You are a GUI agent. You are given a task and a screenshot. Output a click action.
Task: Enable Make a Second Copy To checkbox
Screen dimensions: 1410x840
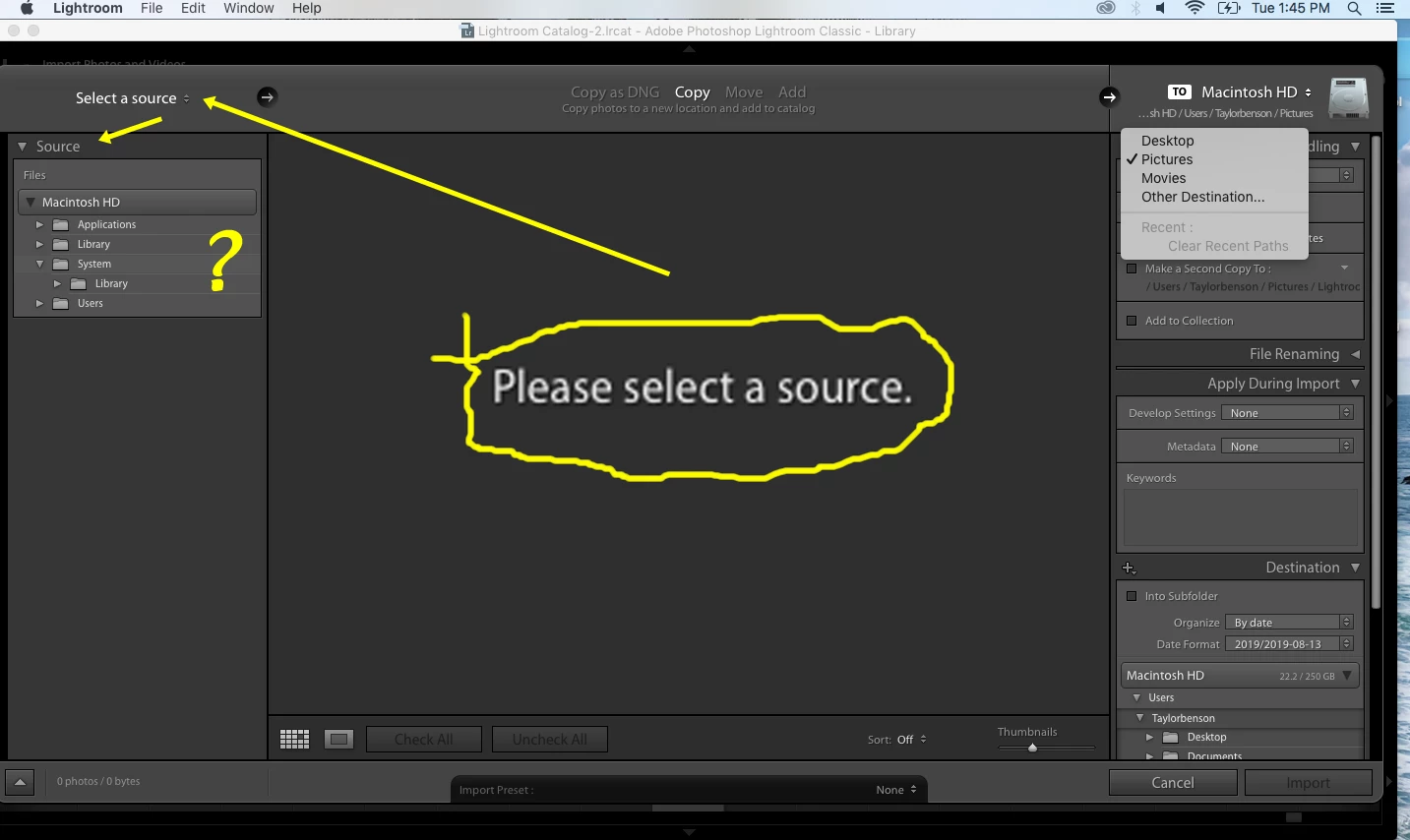(1132, 268)
